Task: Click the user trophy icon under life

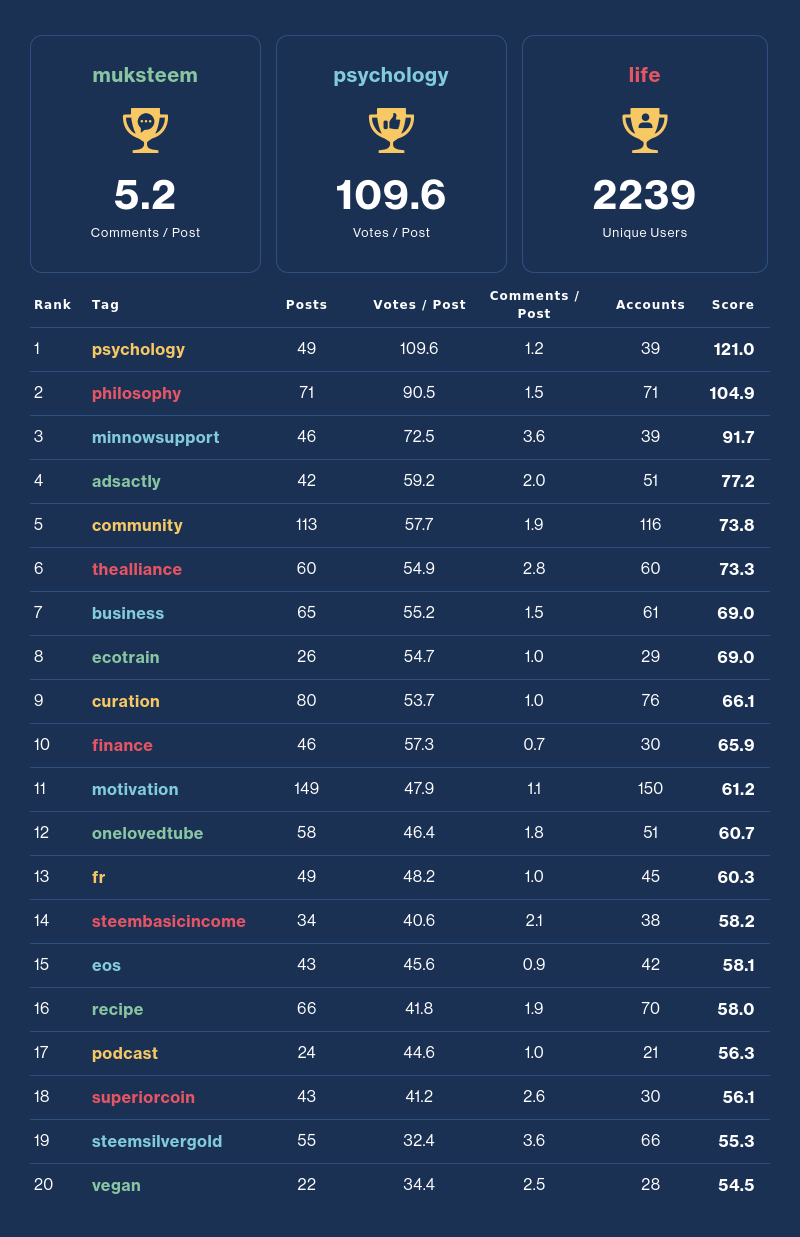Action: [x=645, y=131]
